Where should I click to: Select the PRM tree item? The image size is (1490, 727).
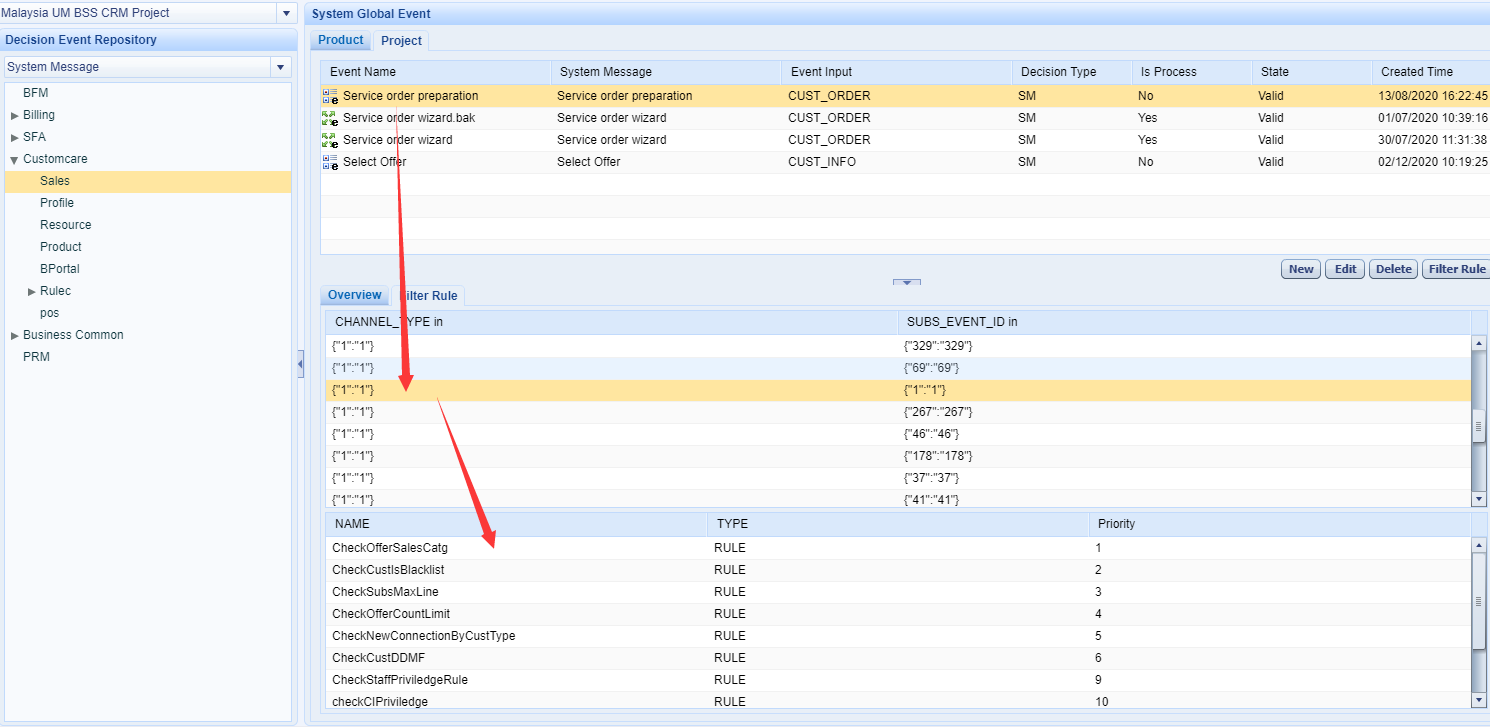[36, 357]
